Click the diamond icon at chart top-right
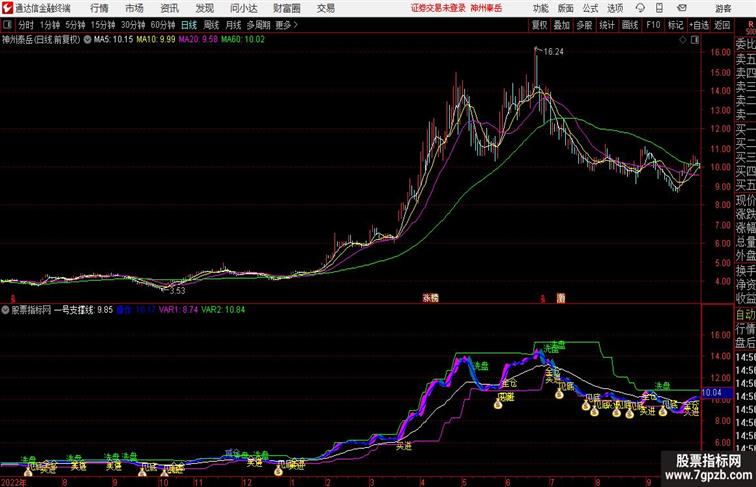Image resolution: width=756 pixels, height=487 pixels. click(x=683, y=40)
